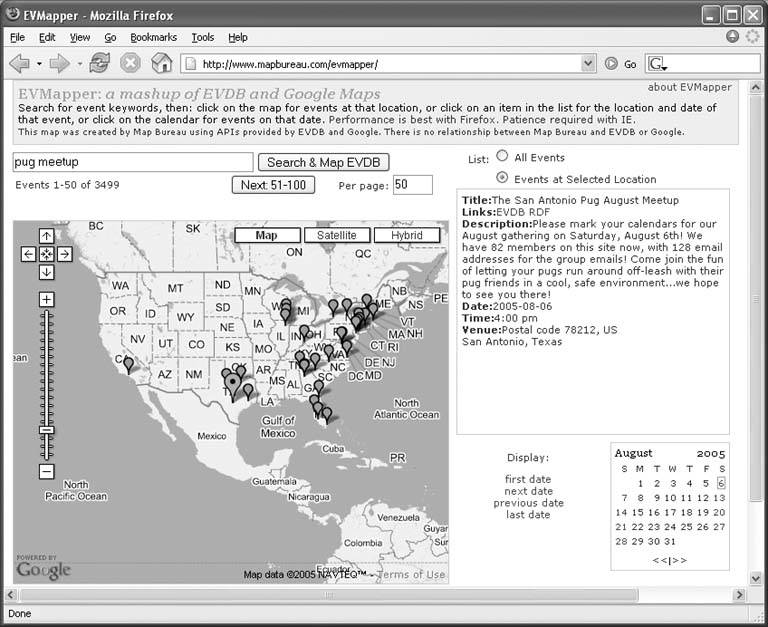Pan the map up with arrow

coord(46,236)
